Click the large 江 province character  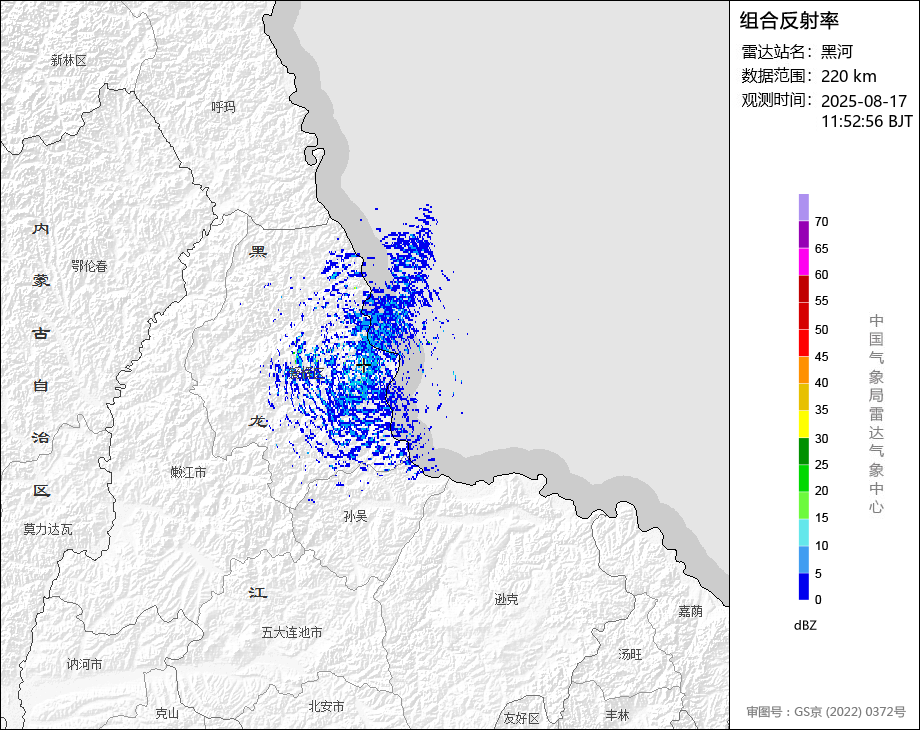click(x=258, y=592)
